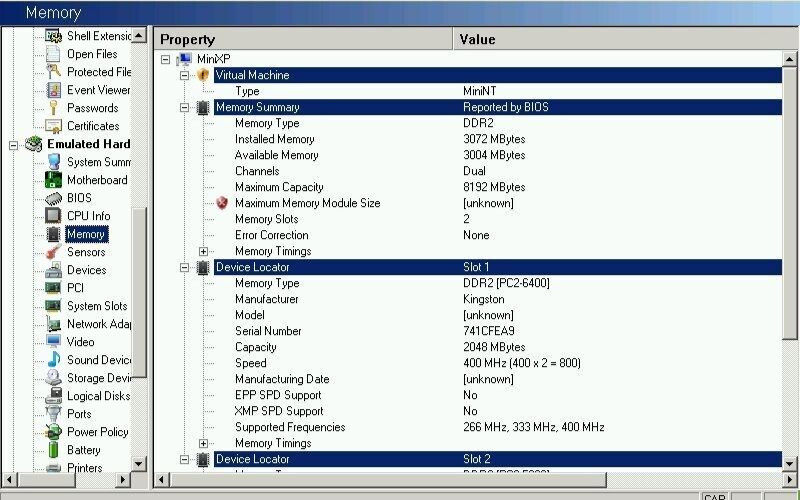Select the Video tree item label

[x=81, y=342]
